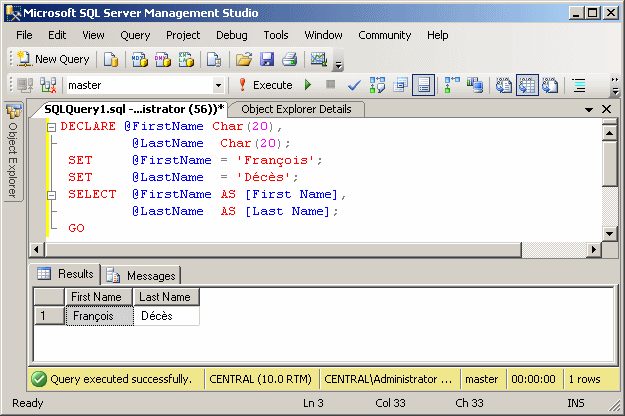625x416 pixels.
Task: Switch to Results to Grid
Action: 527,85
